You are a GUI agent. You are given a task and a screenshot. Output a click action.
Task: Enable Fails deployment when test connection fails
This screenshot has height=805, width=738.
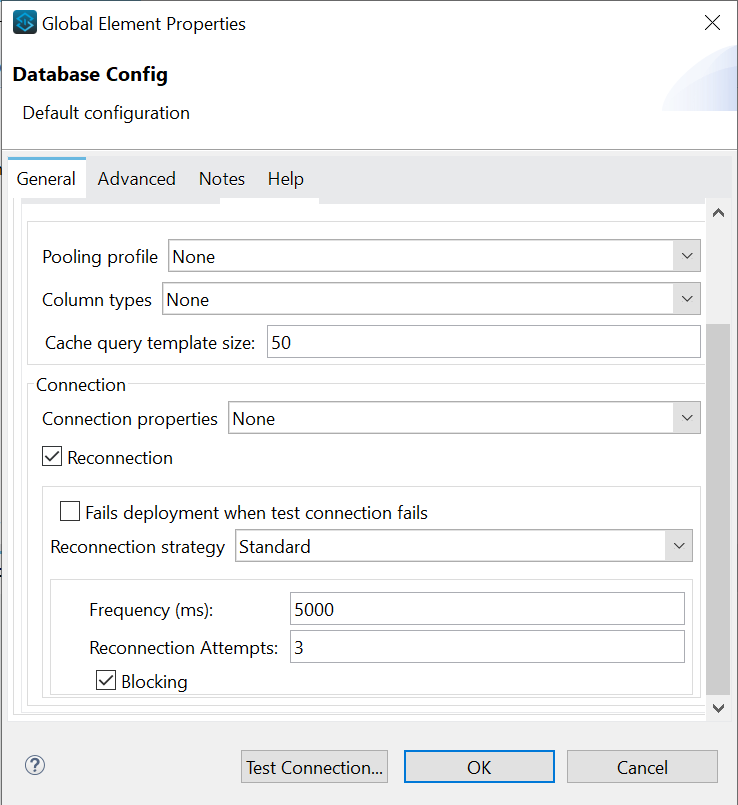click(x=70, y=510)
